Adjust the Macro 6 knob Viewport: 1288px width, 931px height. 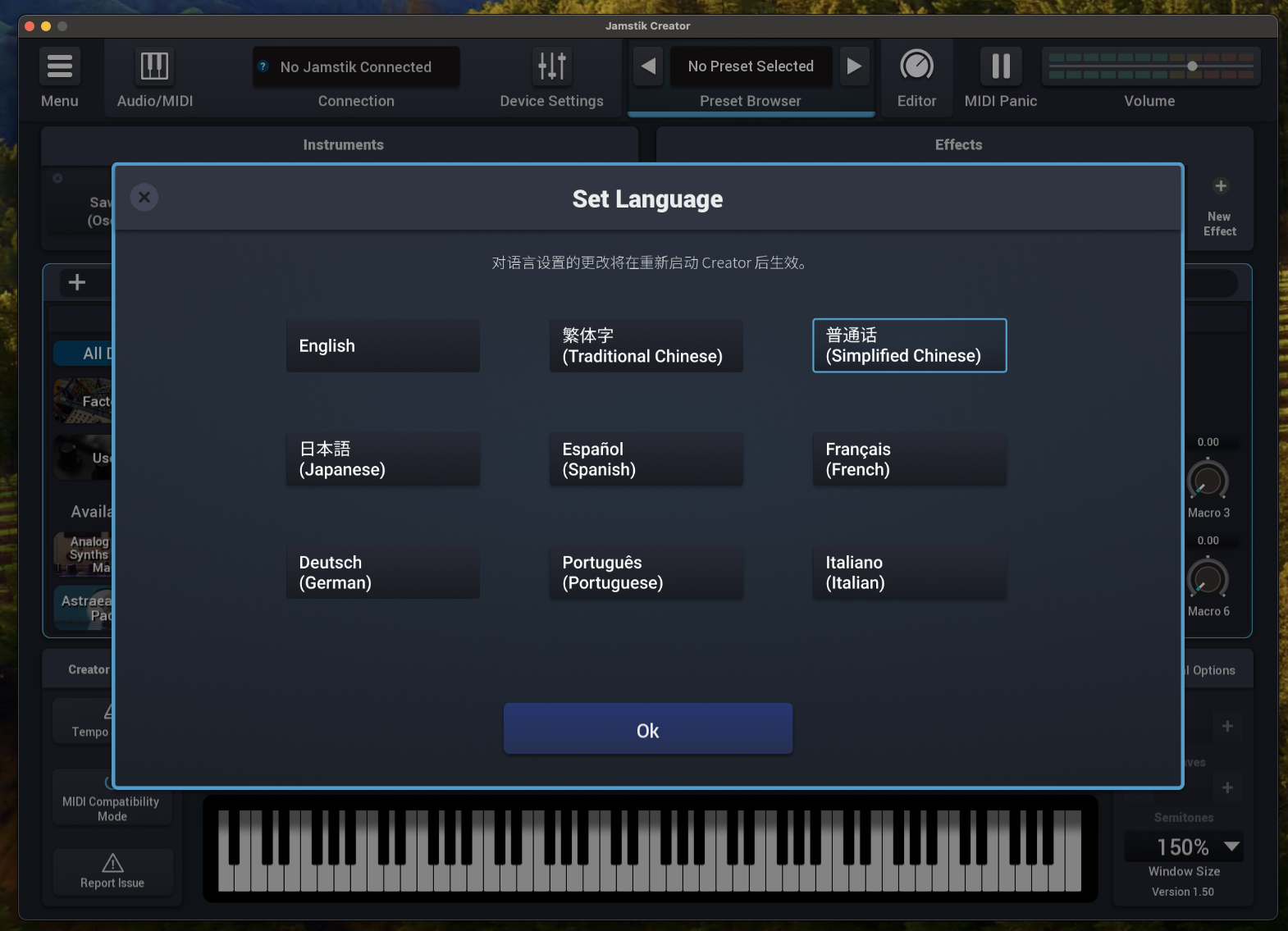click(1208, 579)
